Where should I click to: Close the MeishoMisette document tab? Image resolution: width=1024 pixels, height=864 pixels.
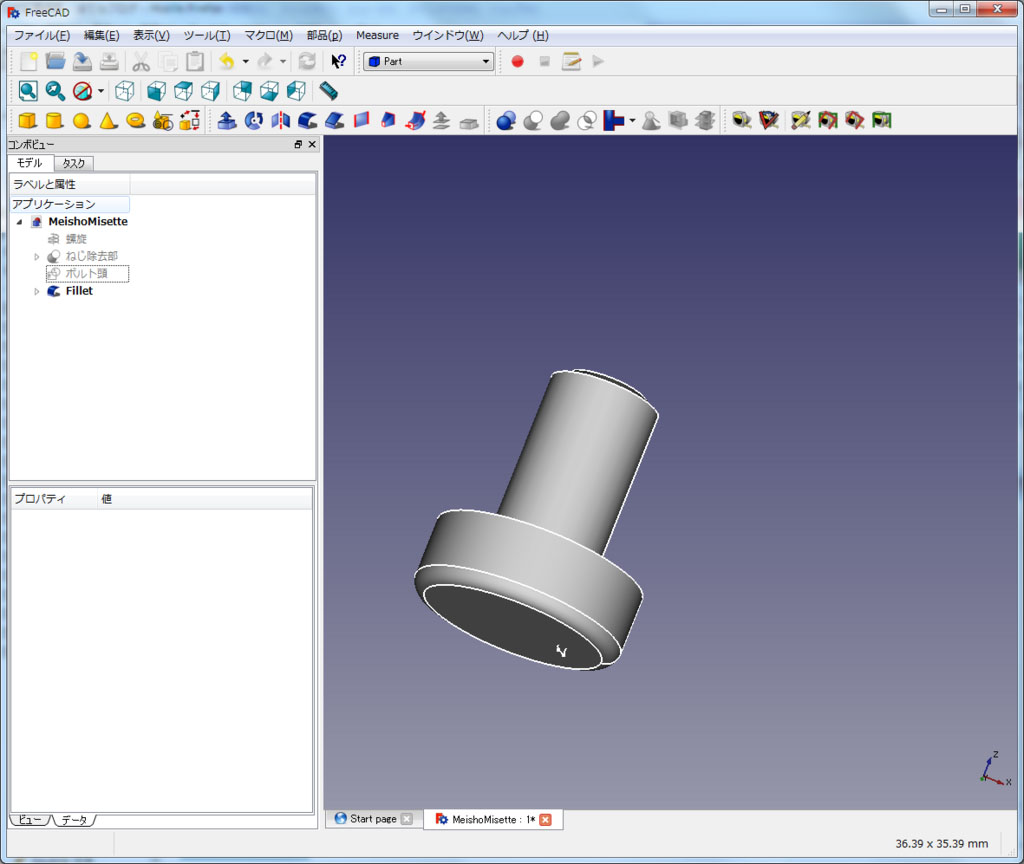pos(545,820)
